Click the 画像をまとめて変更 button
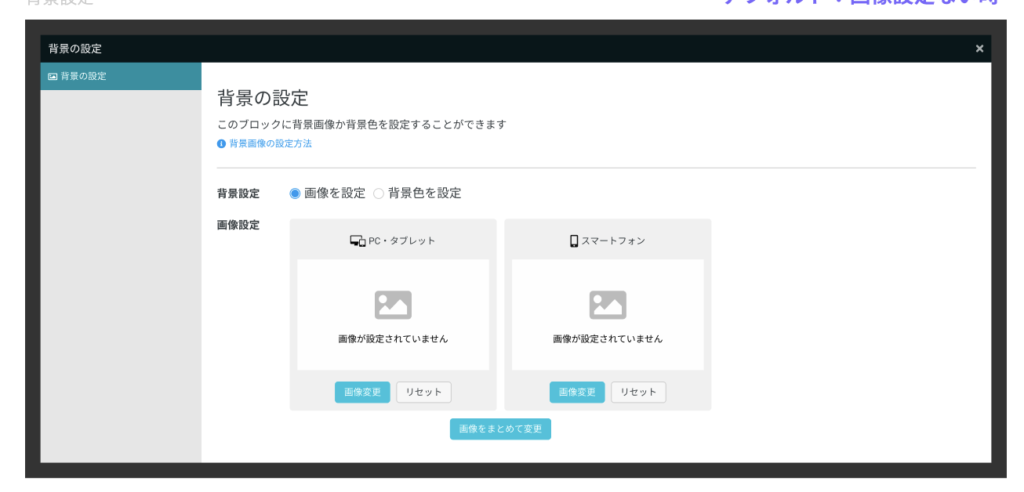The image size is (1024, 492). pos(500,429)
